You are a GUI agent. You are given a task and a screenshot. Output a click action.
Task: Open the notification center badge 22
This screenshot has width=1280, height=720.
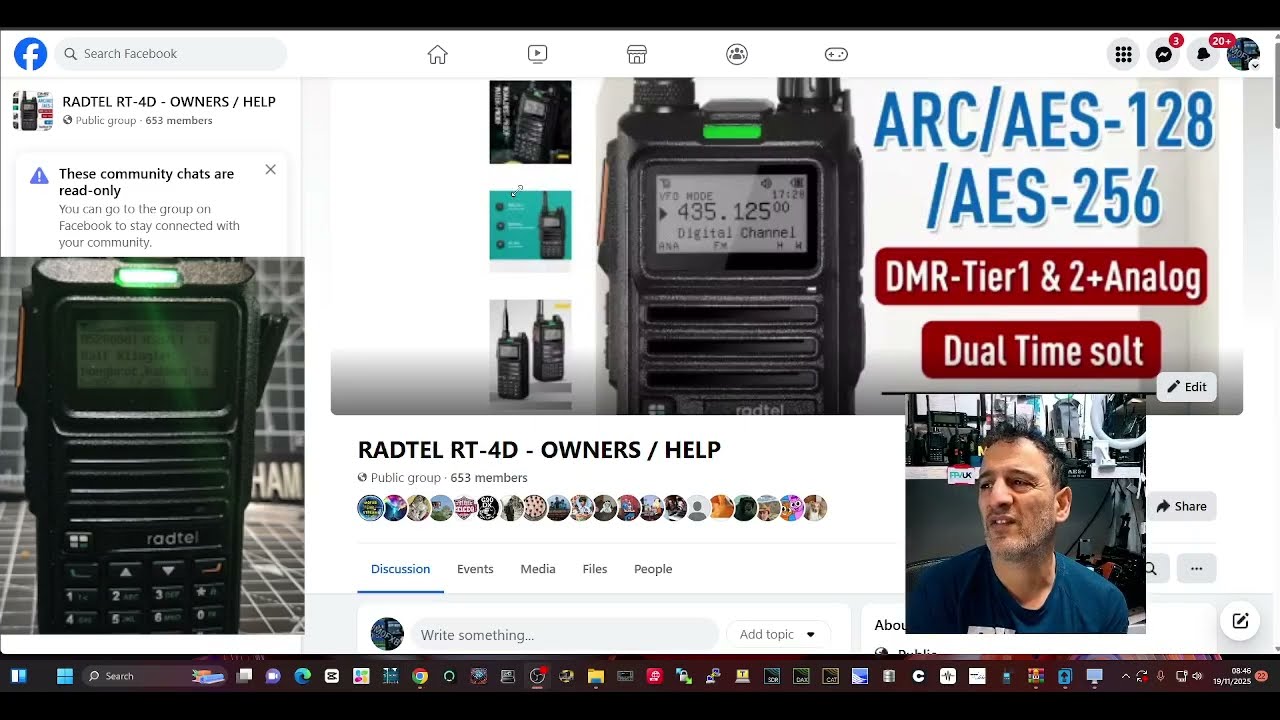(x=1262, y=676)
